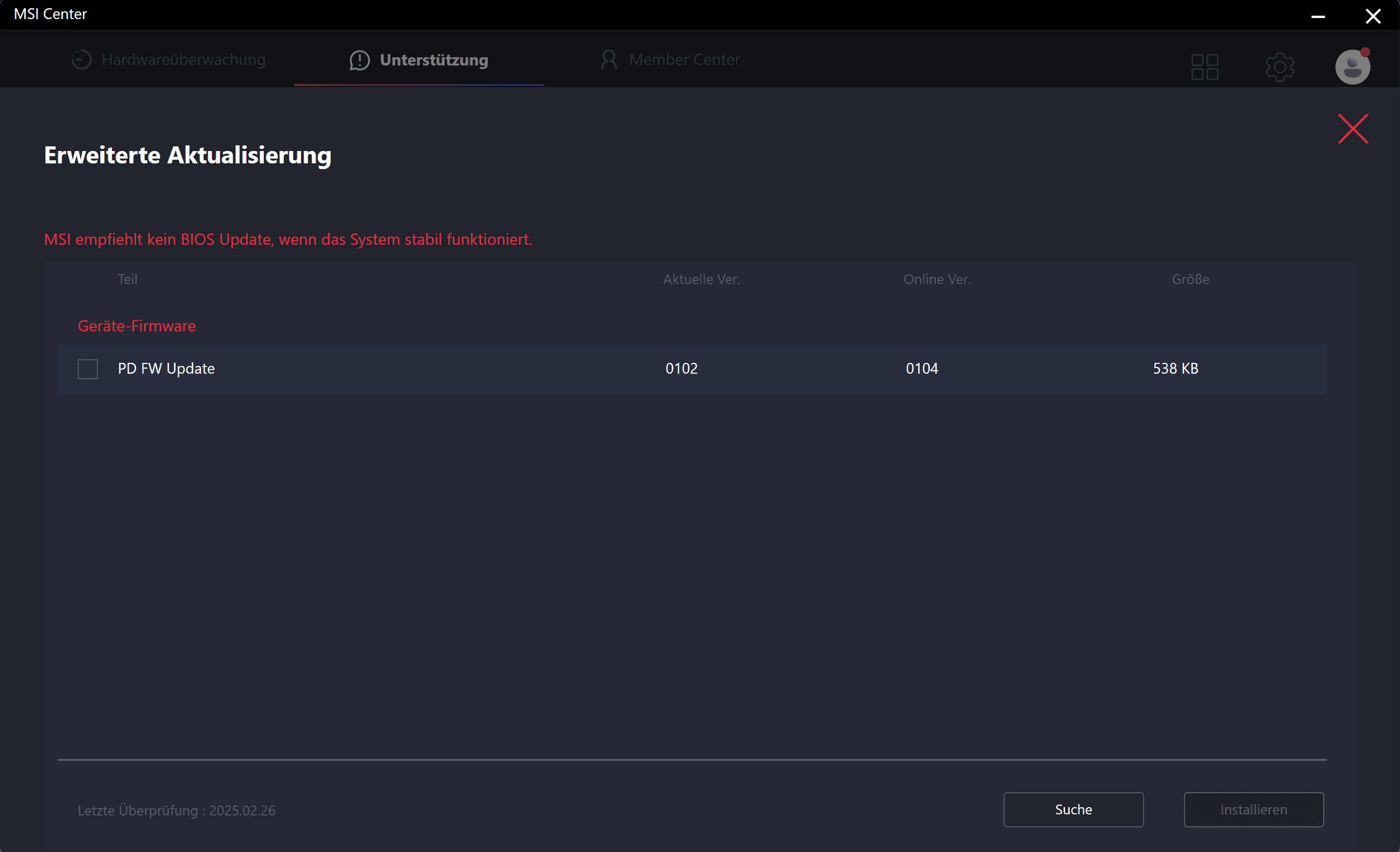The height and width of the screenshot is (852, 1400).
Task: Click the Installieren button
Action: 1254,809
